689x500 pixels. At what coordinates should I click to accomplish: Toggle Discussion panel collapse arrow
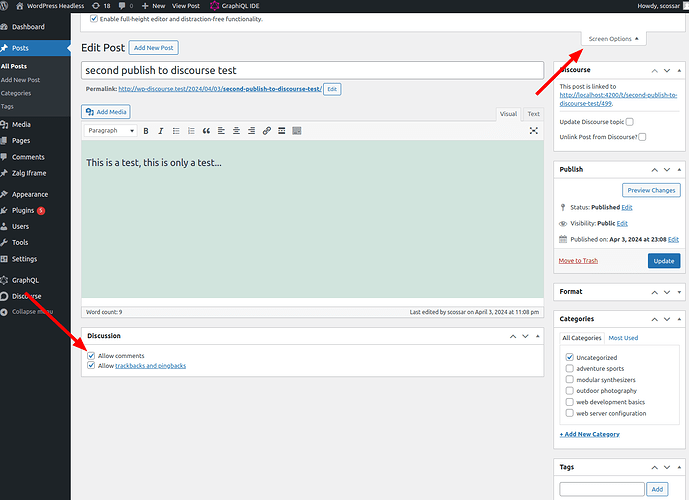pos(537,336)
